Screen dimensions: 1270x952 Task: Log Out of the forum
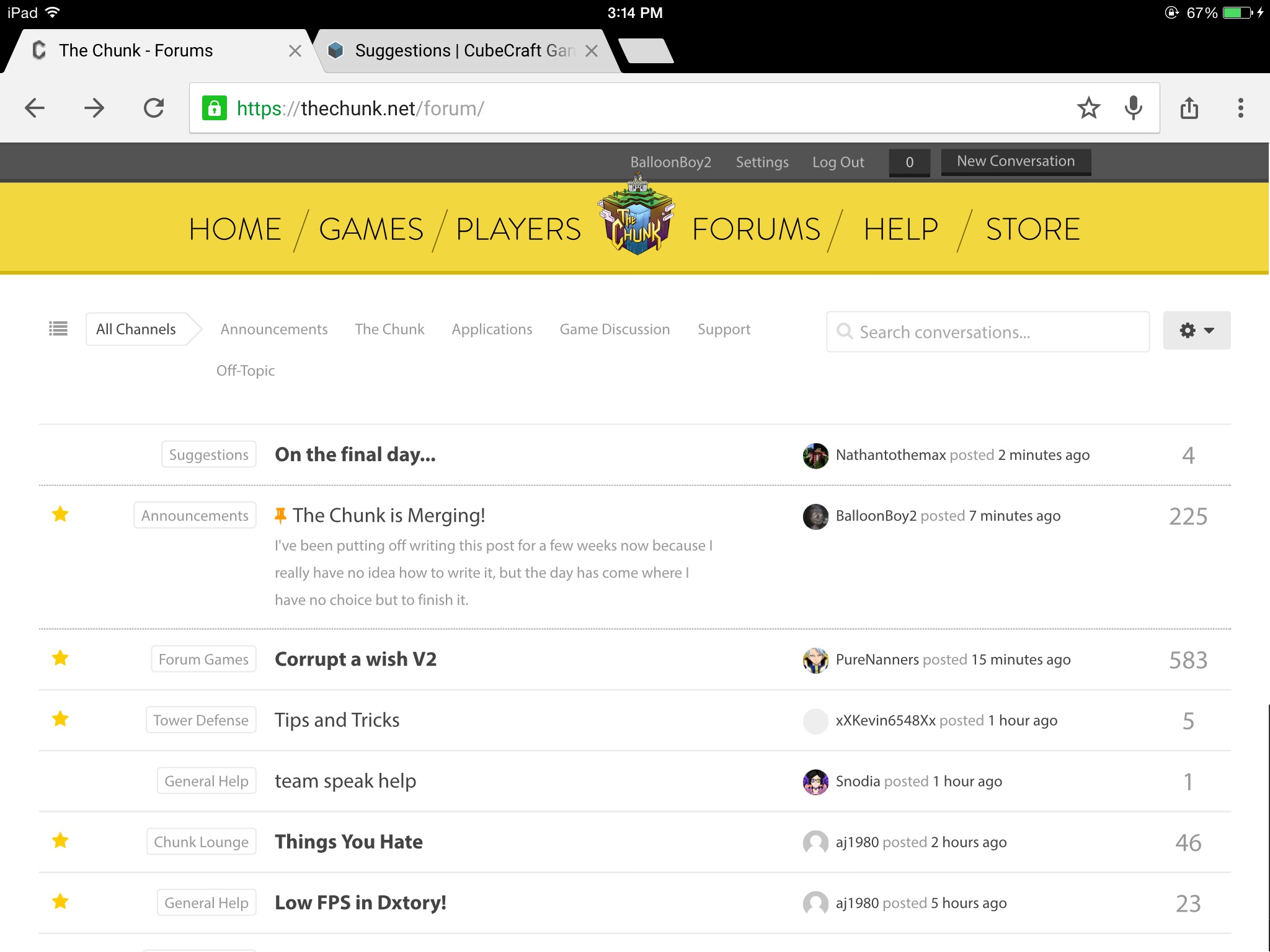tap(838, 162)
